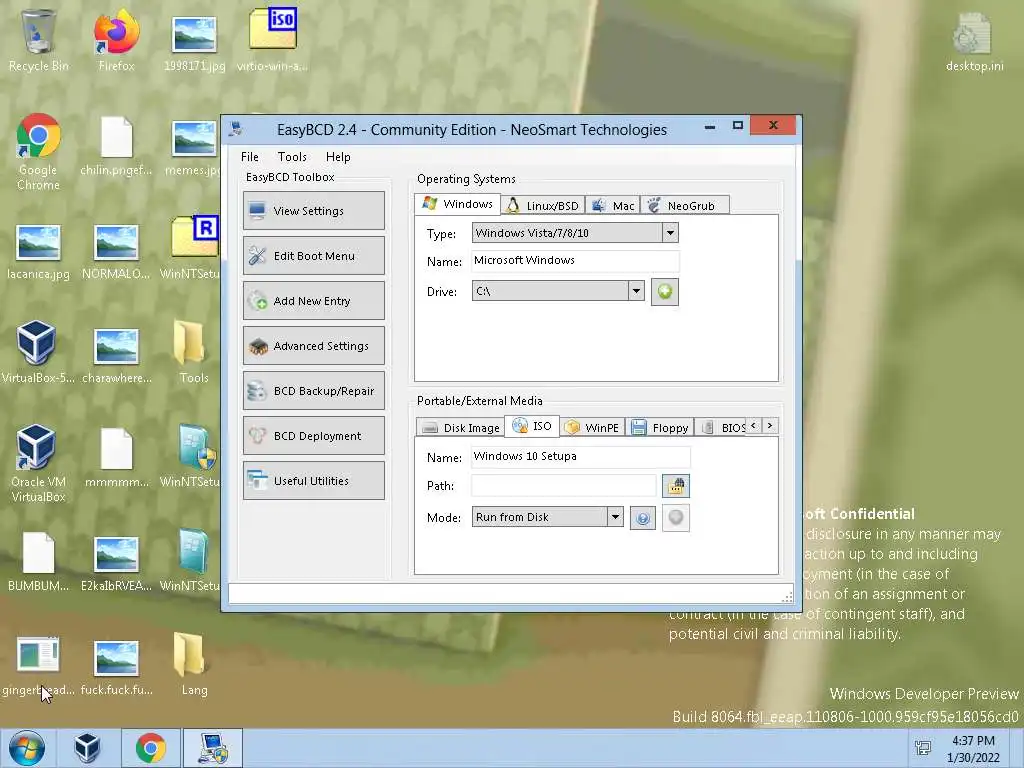The height and width of the screenshot is (768, 1024).
Task: Switch to the Windows operating system tab
Action: [457, 204]
